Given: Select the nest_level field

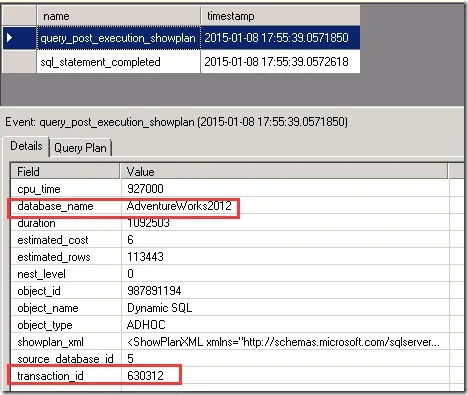Looking at the screenshot, I should coord(41,274).
